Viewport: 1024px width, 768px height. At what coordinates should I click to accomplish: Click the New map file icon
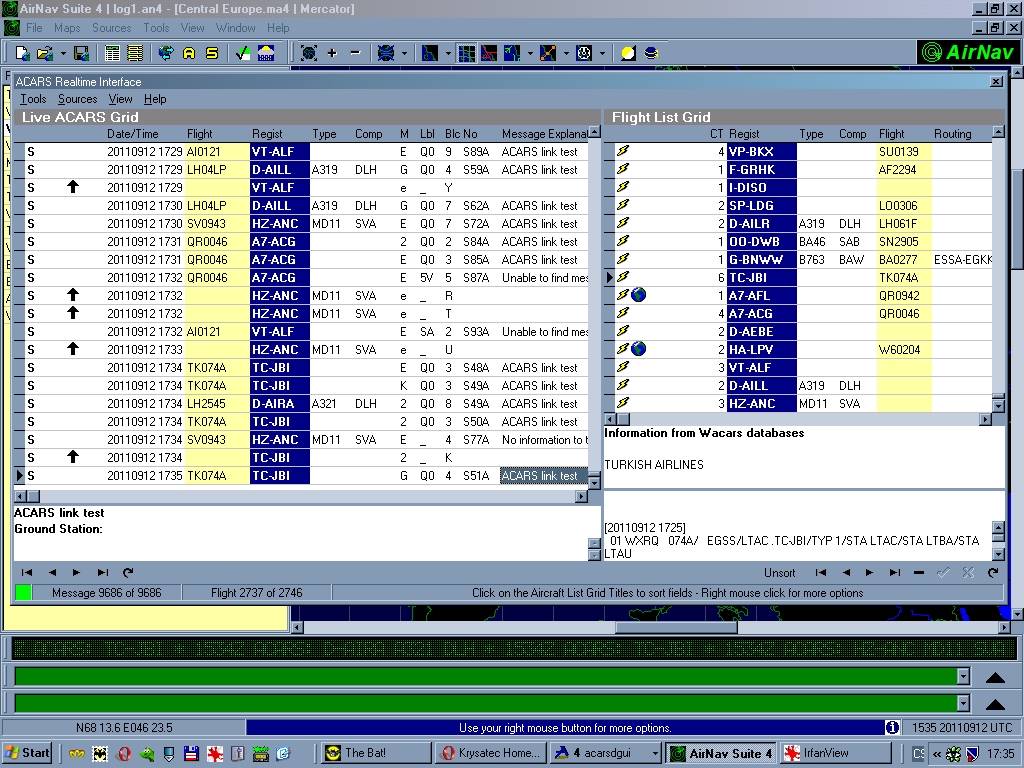coord(22,53)
